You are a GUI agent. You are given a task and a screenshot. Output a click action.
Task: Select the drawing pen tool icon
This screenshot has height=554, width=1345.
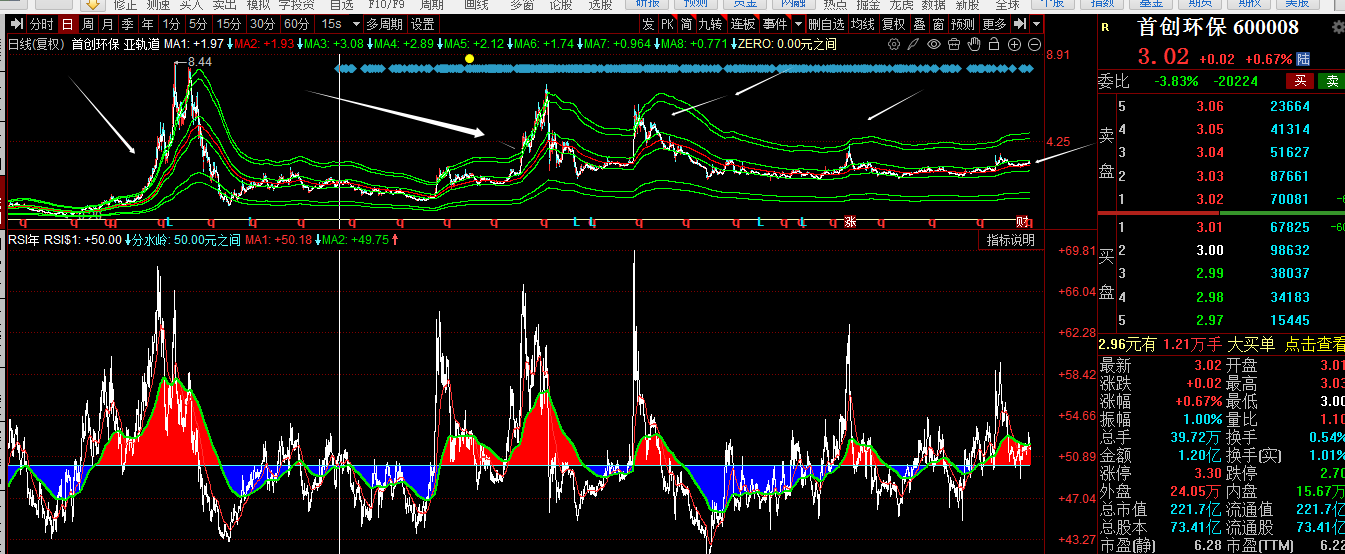[x=913, y=44]
